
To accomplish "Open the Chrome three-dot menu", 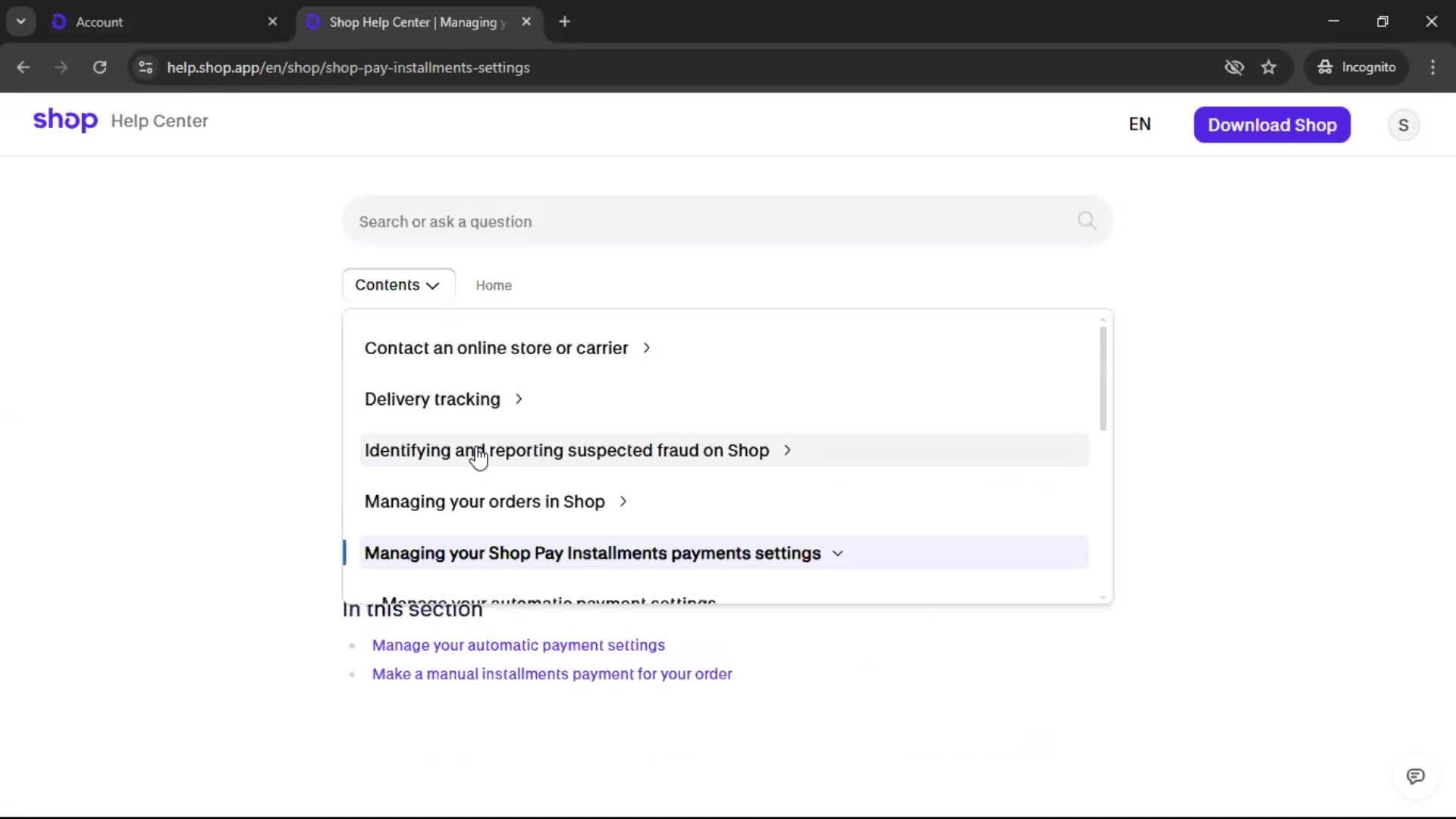I will click(1432, 67).
